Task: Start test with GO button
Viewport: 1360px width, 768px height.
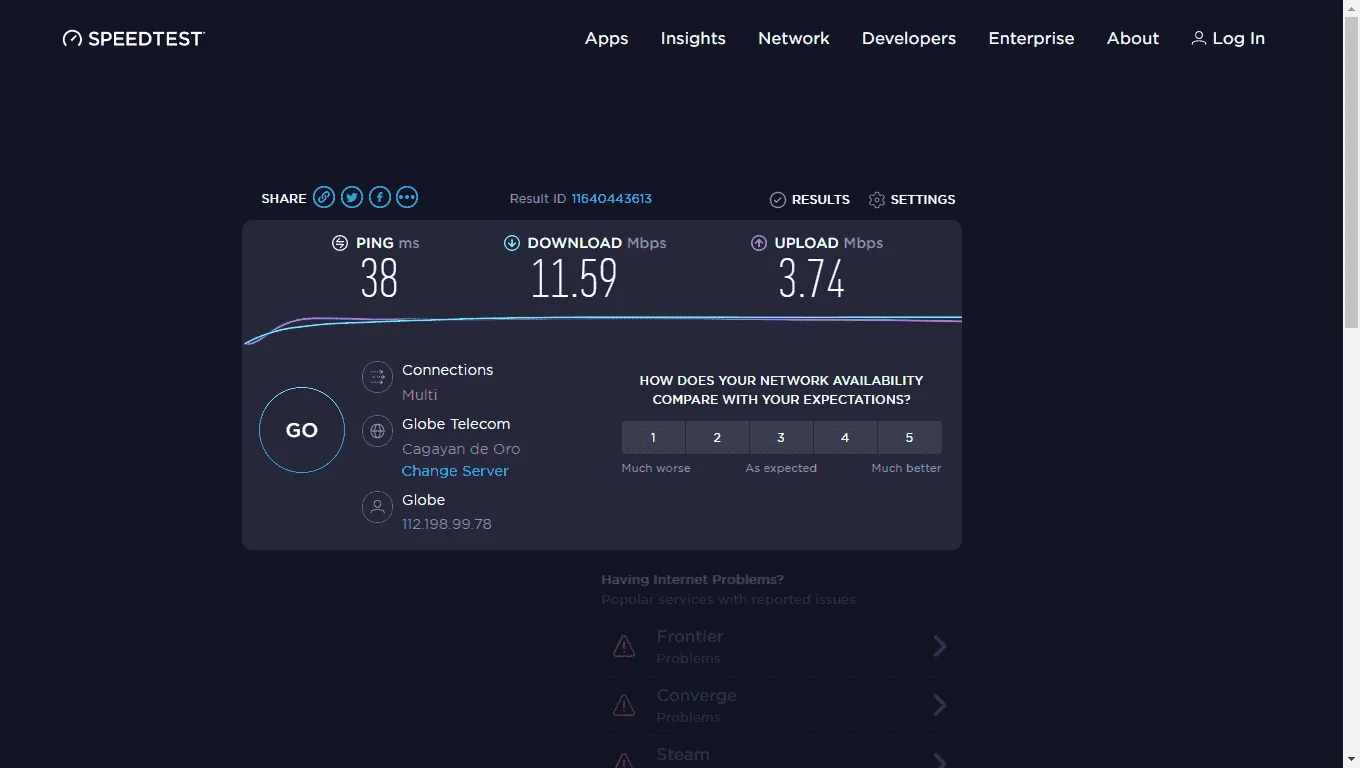Action: [x=302, y=430]
